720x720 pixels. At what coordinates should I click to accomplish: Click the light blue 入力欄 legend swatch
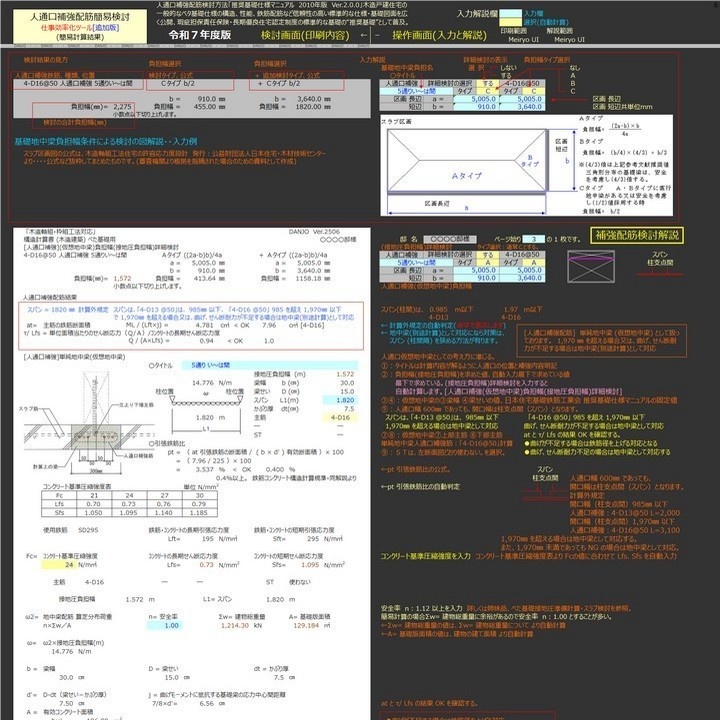click(510, 14)
